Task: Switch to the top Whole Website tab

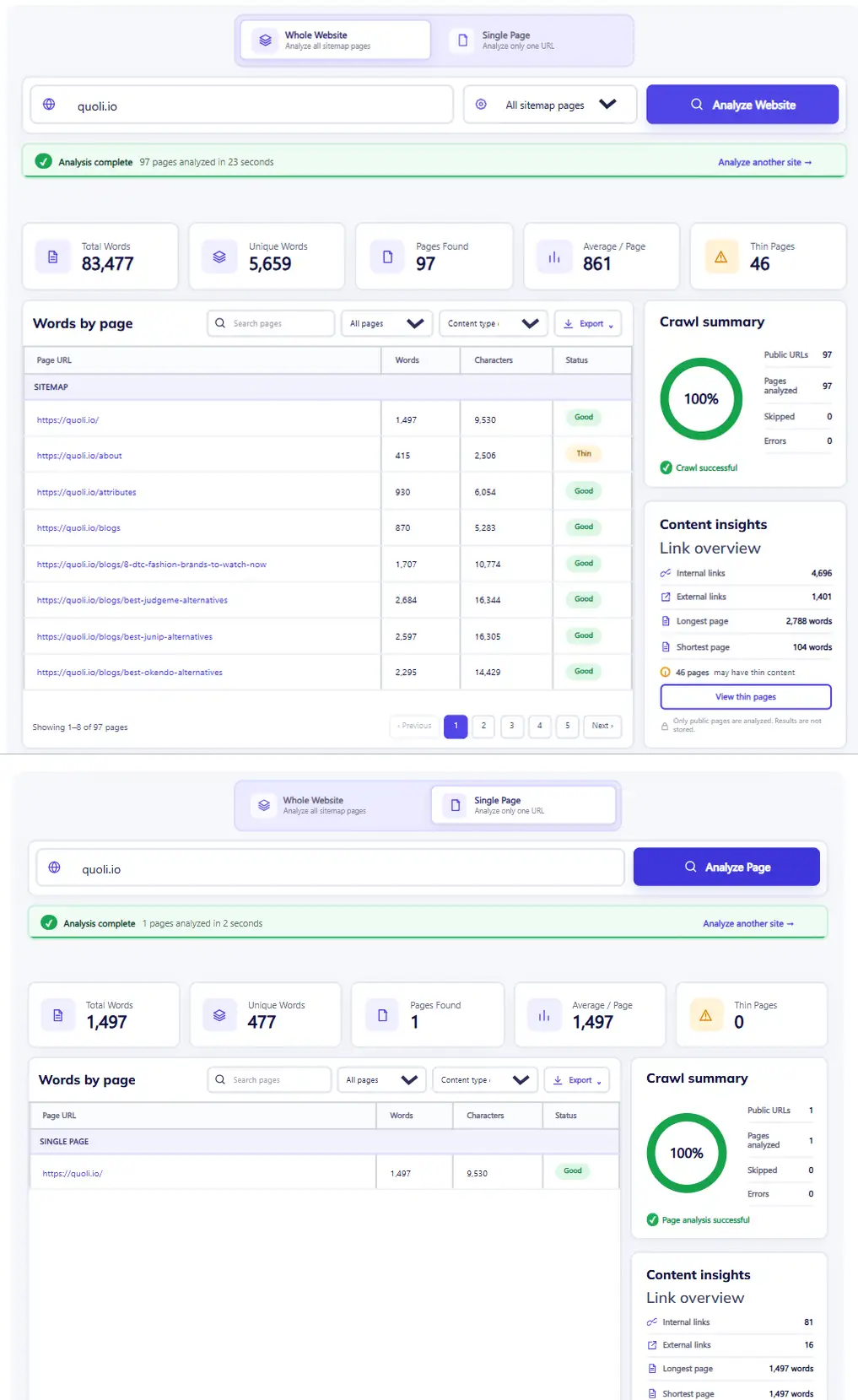Action: coord(335,41)
